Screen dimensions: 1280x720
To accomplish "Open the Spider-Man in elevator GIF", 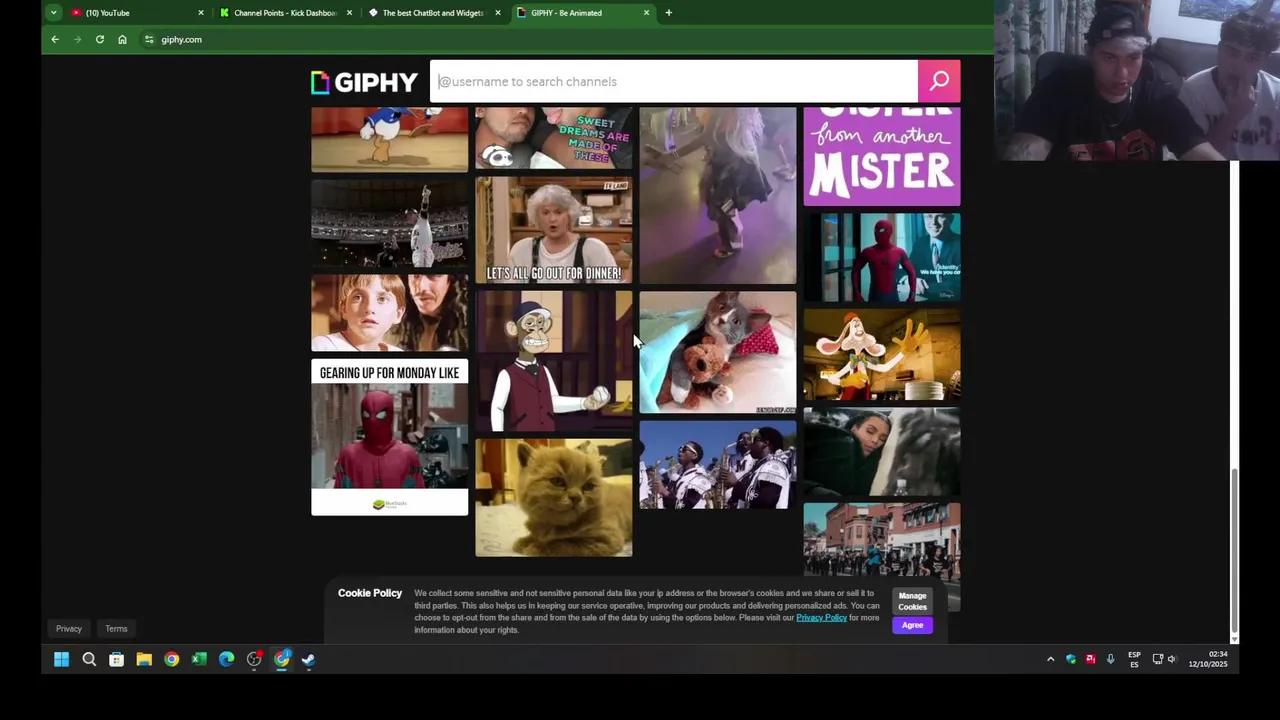I will click(x=882, y=257).
